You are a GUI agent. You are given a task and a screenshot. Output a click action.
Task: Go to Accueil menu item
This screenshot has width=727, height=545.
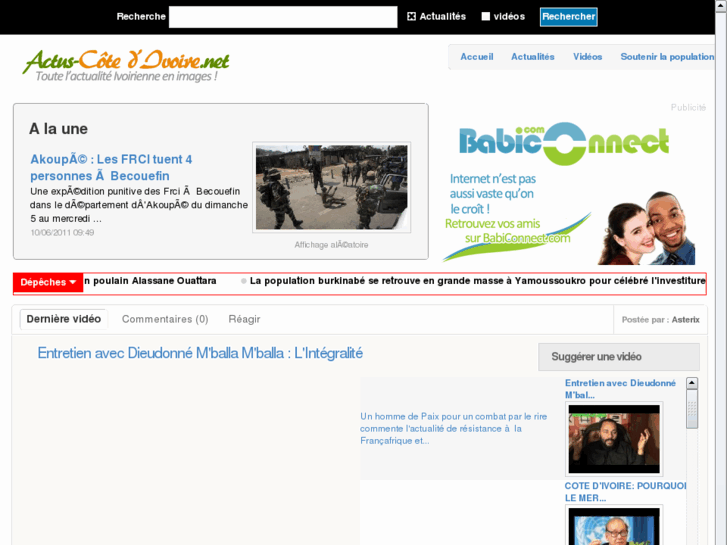tap(477, 57)
